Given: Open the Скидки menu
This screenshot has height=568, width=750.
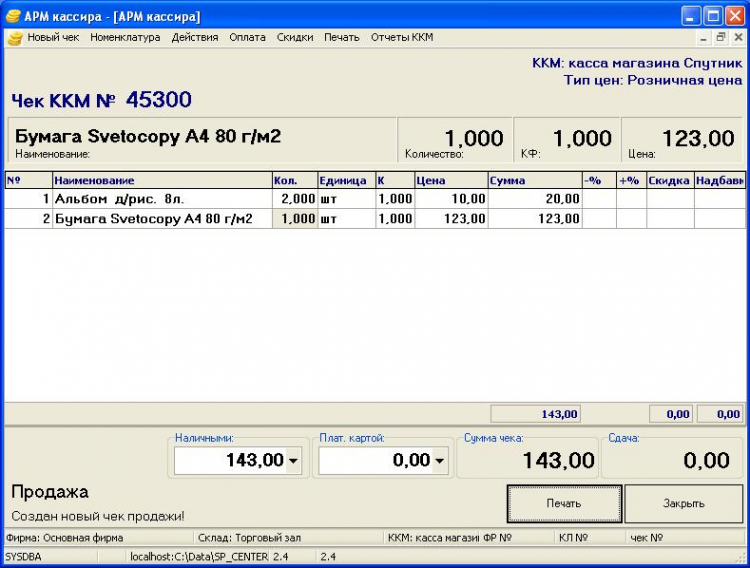Looking at the screenshot, I should [x=294, y=38].
